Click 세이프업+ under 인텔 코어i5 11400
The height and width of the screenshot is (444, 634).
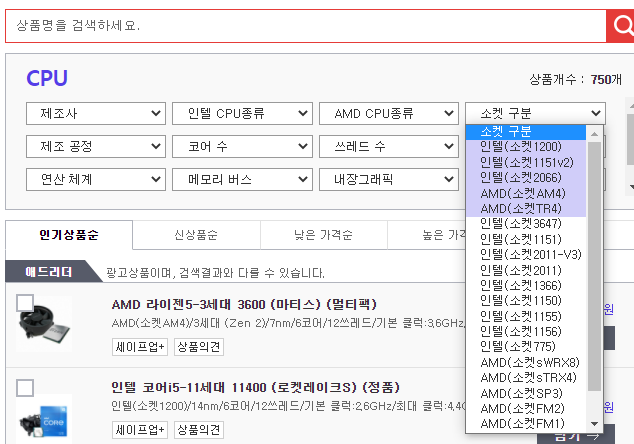coord(140,429)
